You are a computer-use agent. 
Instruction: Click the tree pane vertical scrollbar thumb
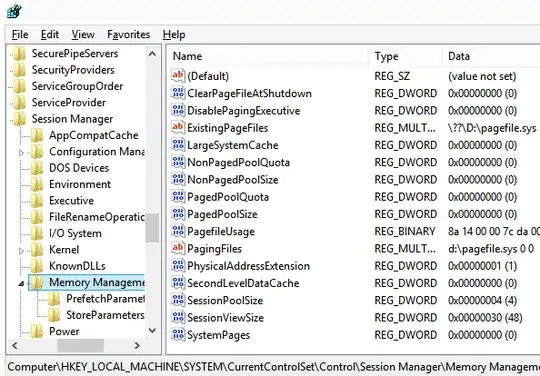point(152,228)
